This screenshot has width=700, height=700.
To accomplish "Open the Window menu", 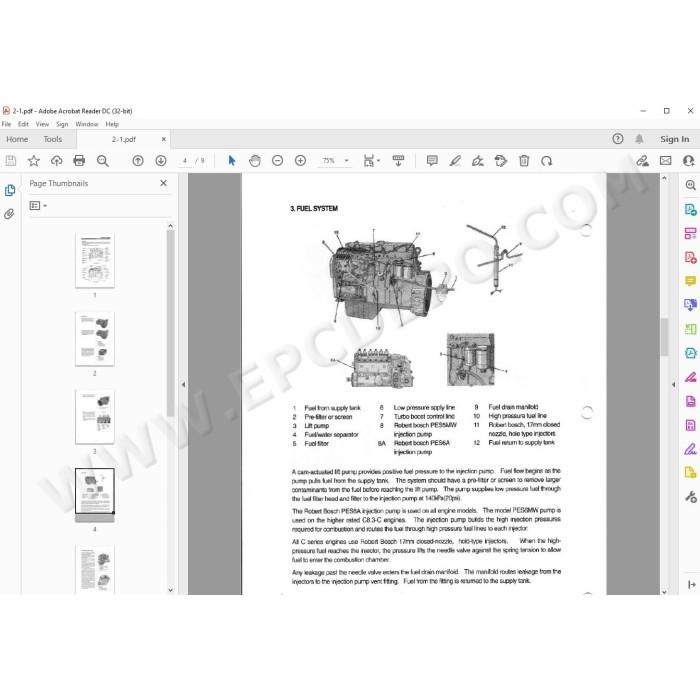I will tap(87, 124).
